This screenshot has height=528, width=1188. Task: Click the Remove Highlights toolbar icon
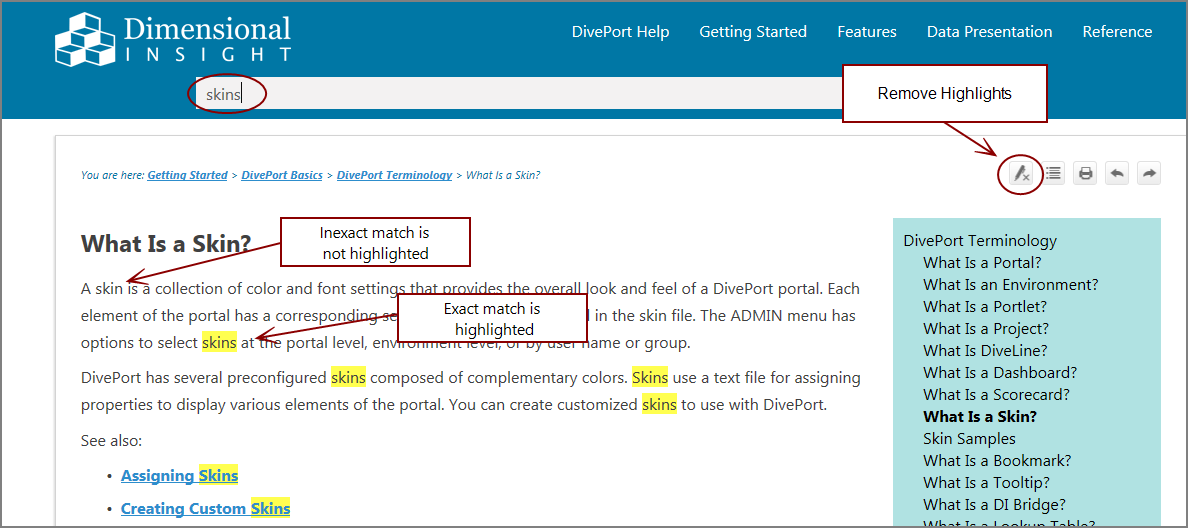(1021, 173)
